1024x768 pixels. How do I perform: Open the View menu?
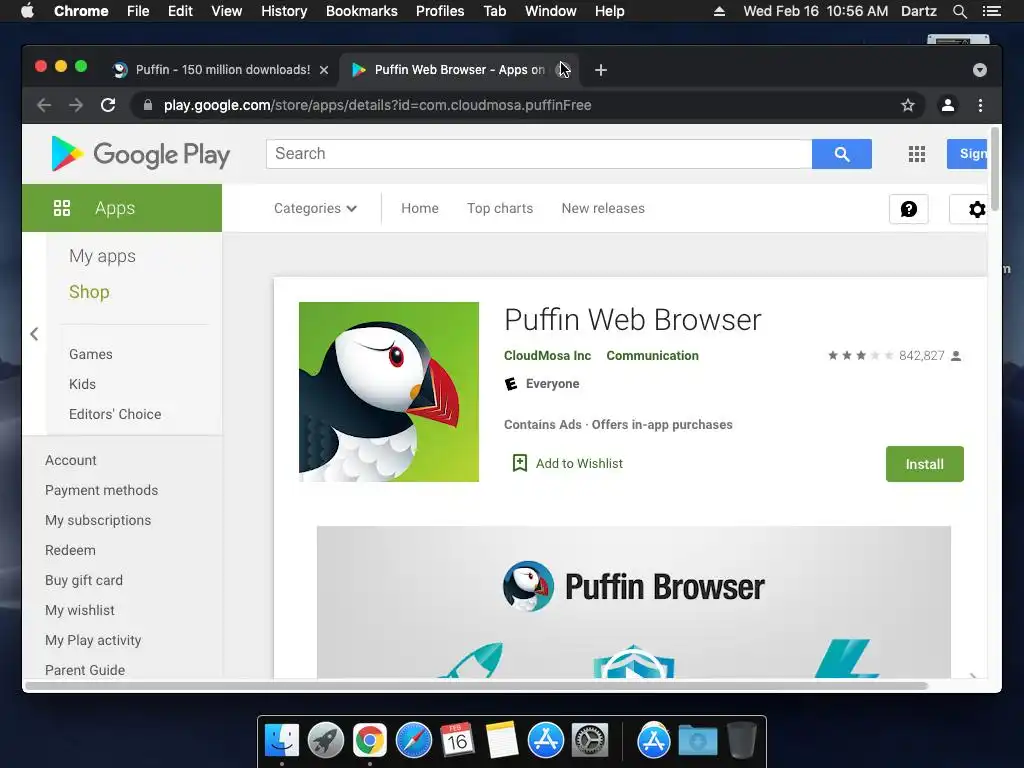click(x=227, y=11)
